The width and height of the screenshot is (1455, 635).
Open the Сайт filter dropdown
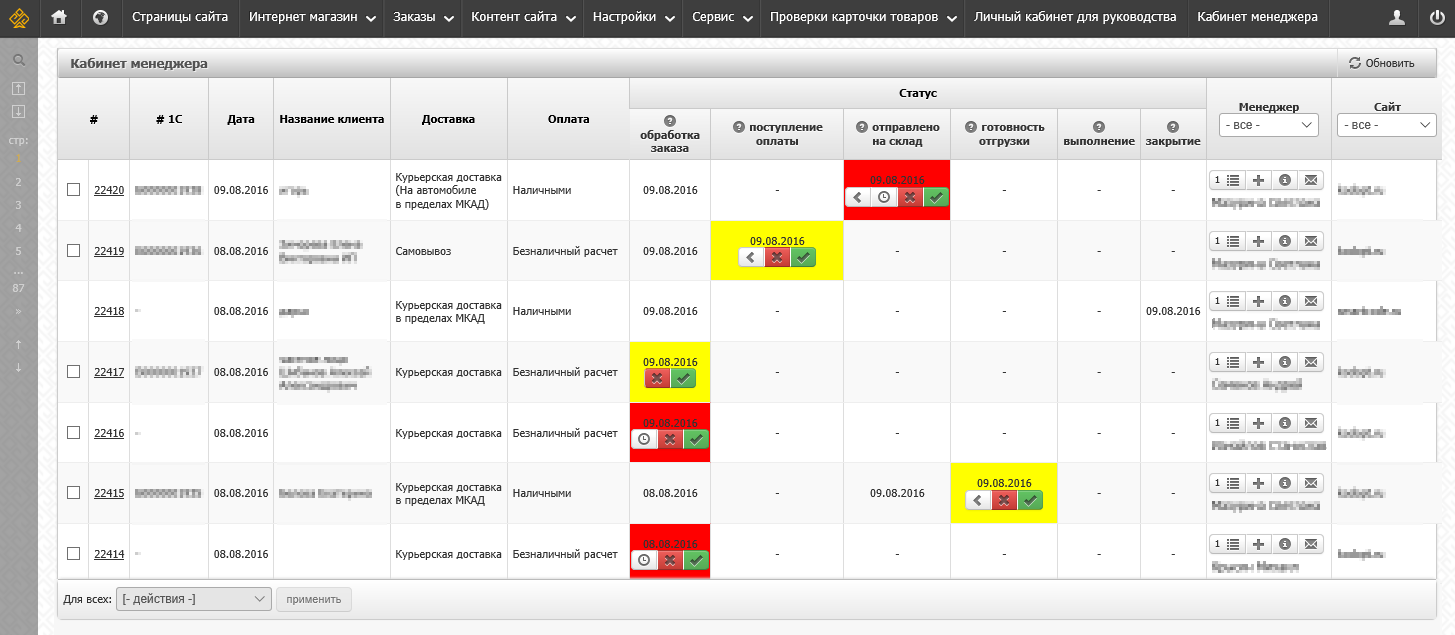[1388, 125]
